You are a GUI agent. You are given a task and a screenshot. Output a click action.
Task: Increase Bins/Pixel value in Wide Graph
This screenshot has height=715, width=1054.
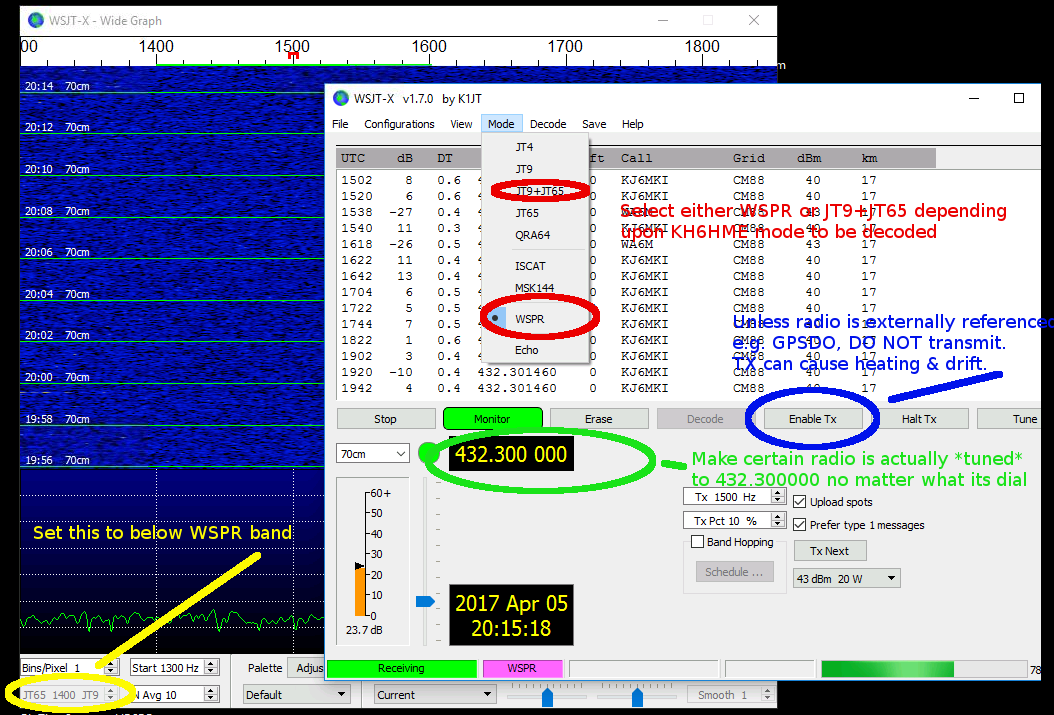pos(111,664)
